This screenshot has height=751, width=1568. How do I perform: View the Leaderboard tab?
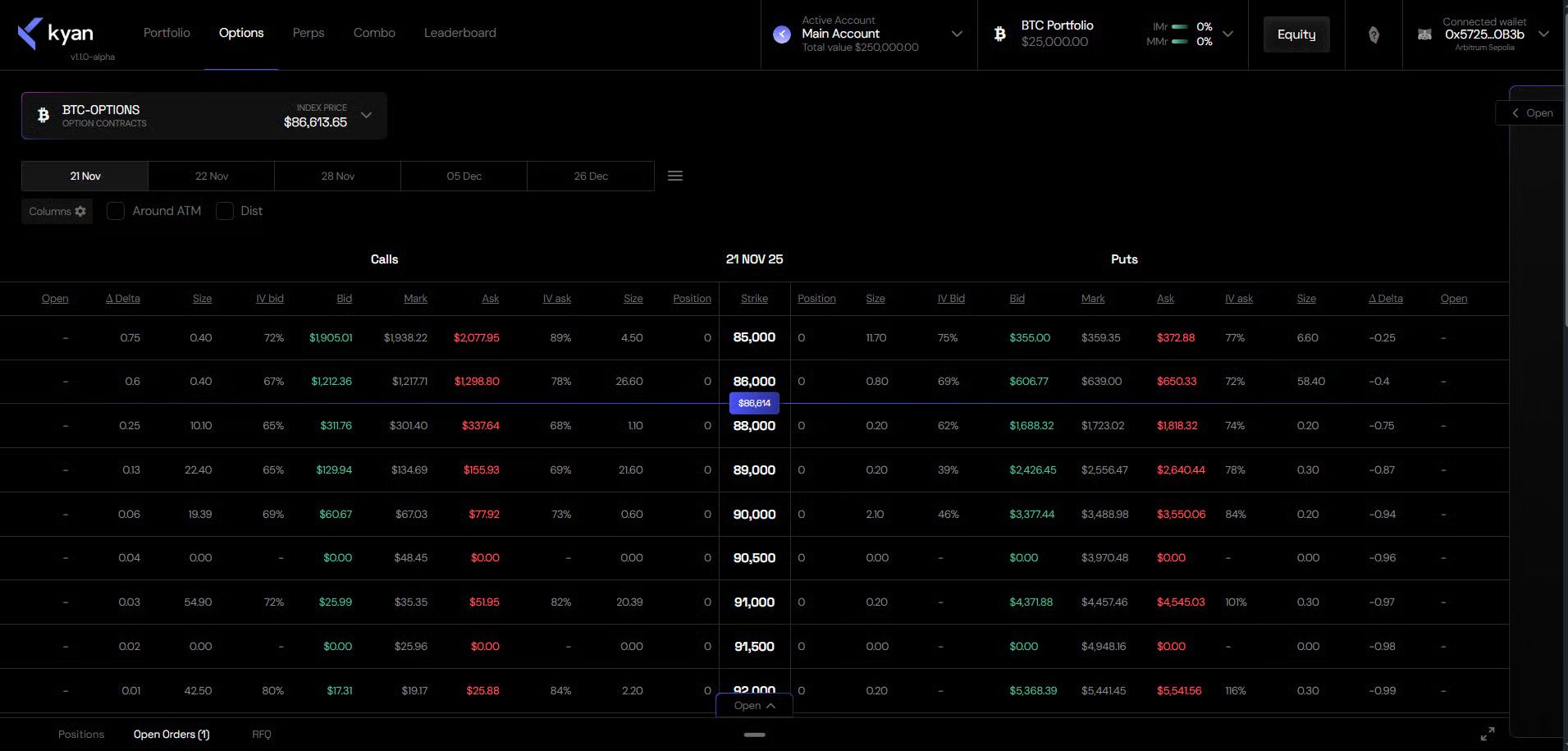460,33
